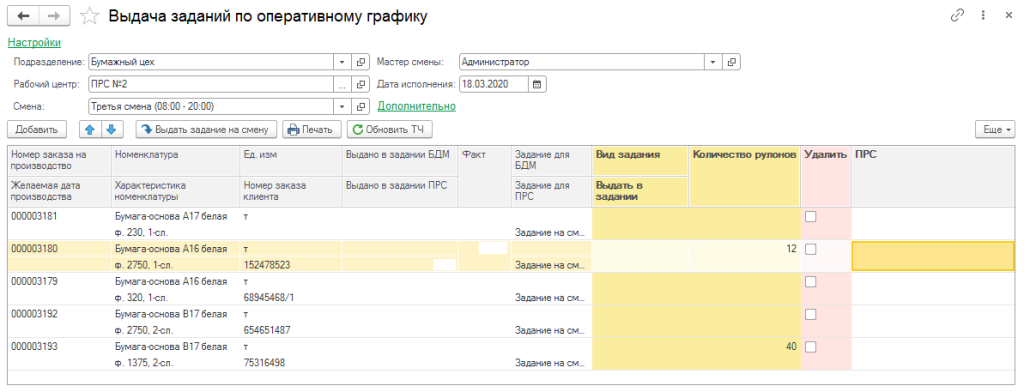Move selected row up with blue arrow
Screen dimensions: 1024x392
coord(89,129)
